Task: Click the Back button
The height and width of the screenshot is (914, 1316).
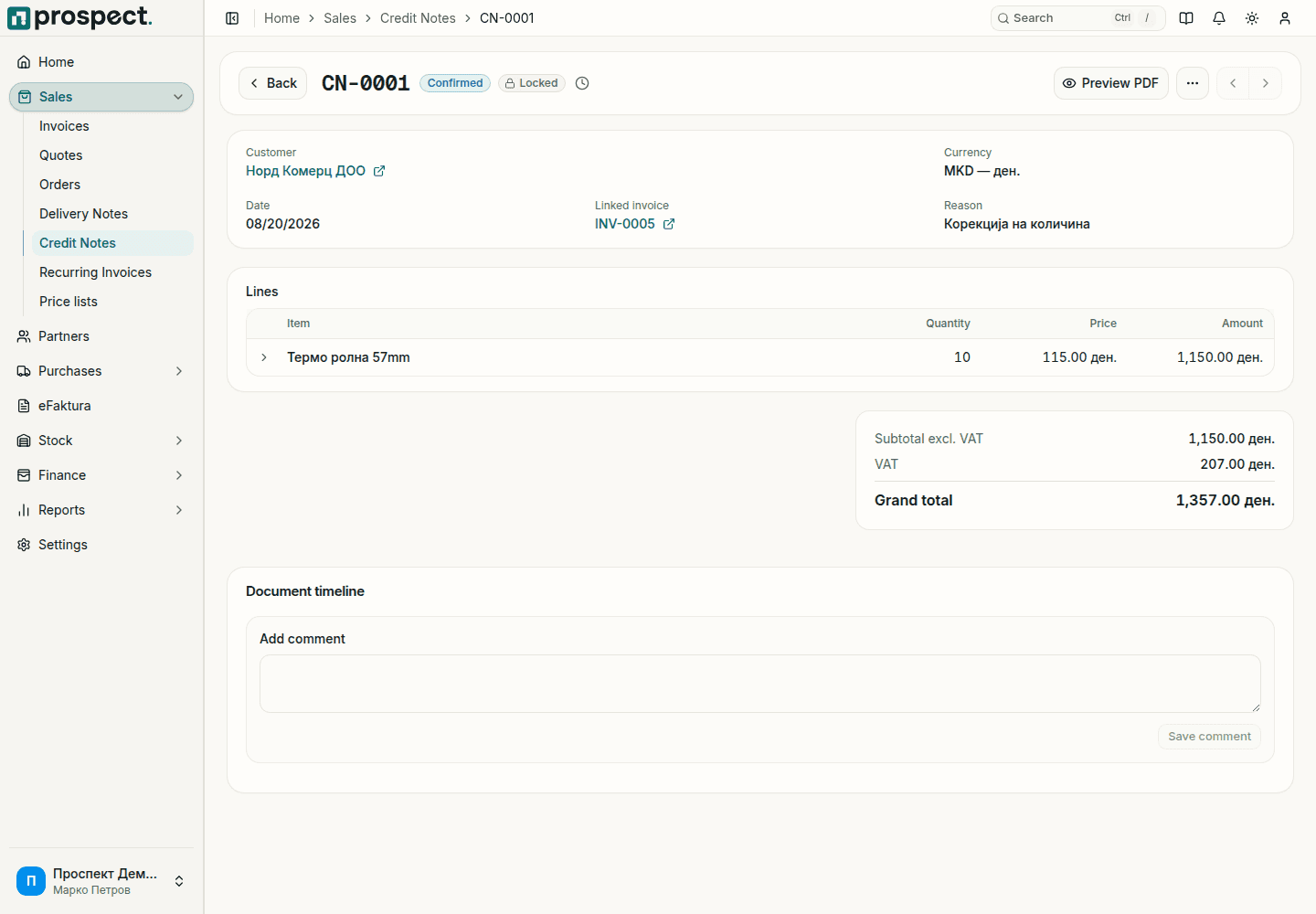Action: point(272,83)
